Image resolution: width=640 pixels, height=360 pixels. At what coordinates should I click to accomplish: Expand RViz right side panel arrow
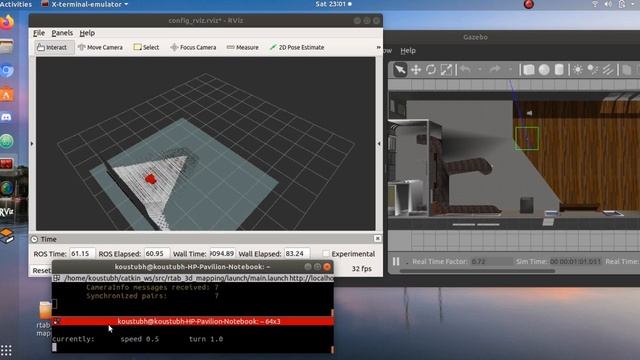379,144
